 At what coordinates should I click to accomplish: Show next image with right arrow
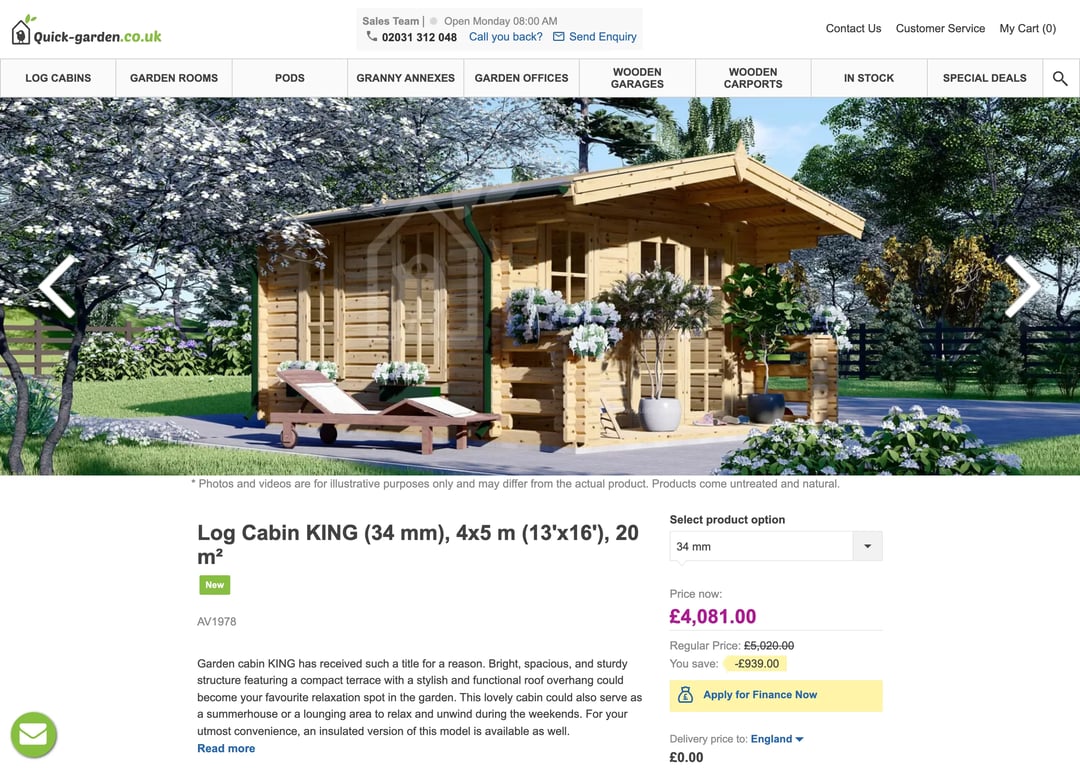[x=1021, y=287]
